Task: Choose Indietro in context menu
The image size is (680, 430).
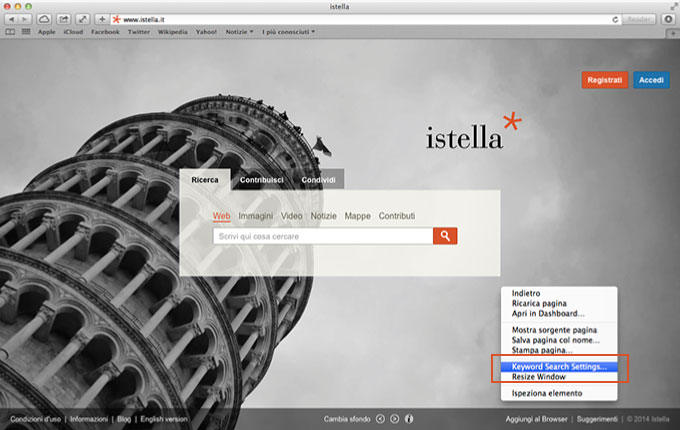Action: click(559, 293)
